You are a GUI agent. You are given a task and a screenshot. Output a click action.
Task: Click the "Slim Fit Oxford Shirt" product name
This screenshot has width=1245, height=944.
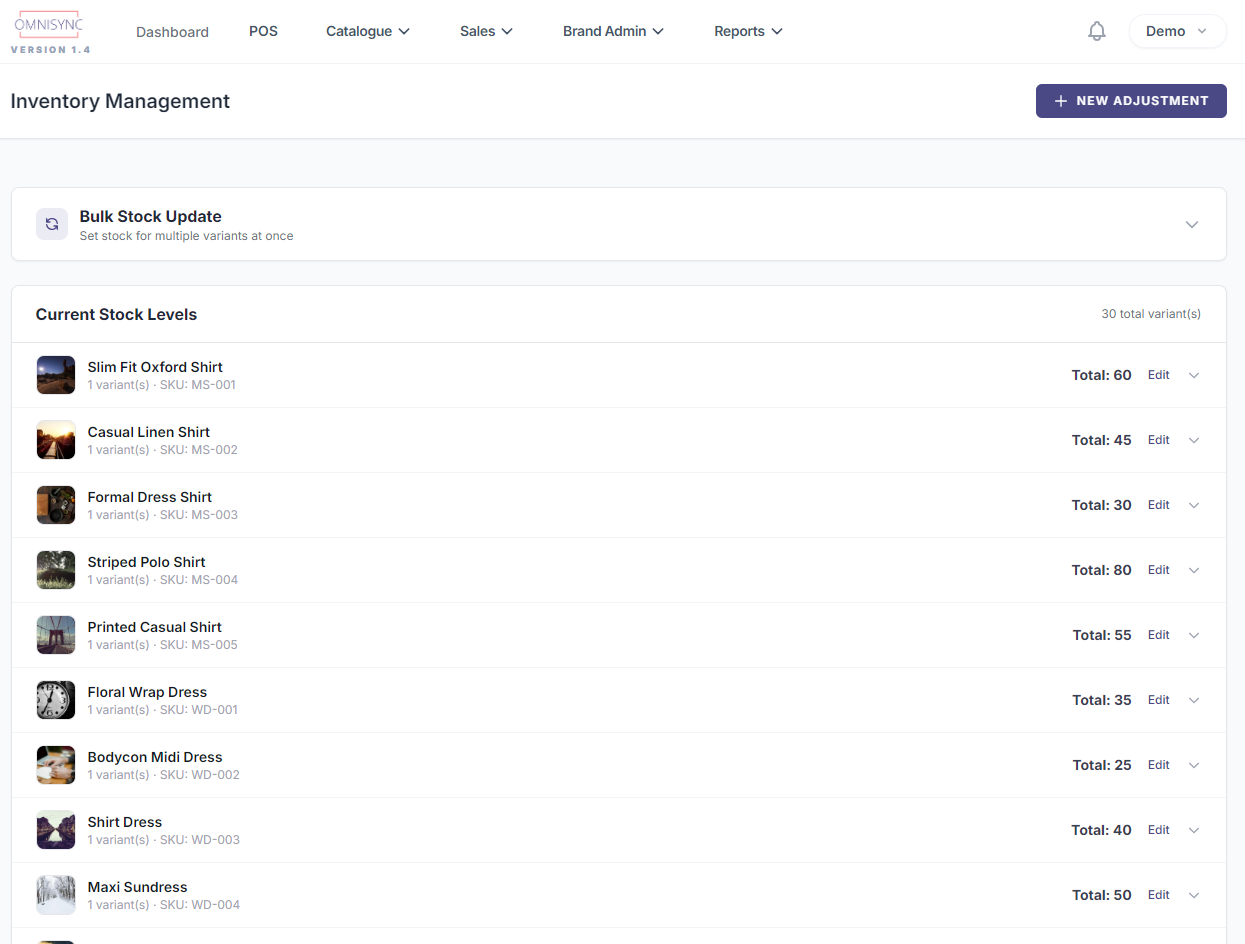point(155,367)
